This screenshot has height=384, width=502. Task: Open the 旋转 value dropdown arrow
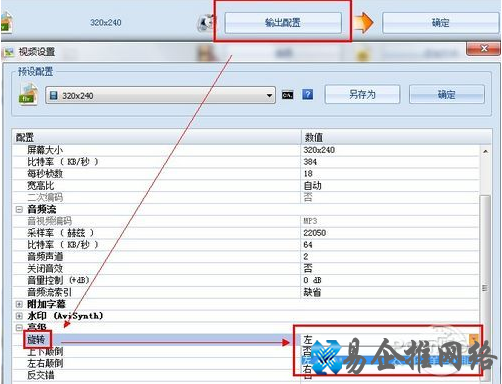pos(474,340)
